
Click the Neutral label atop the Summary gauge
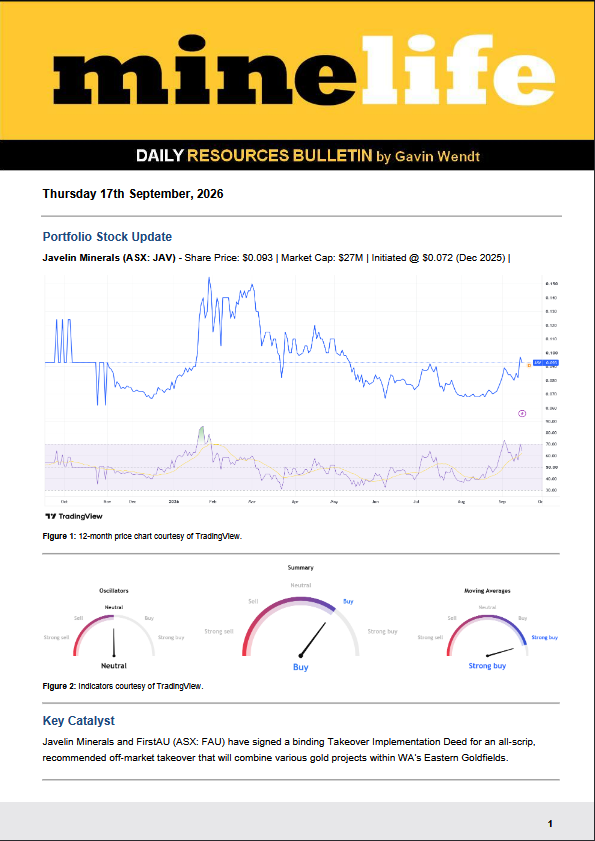[x=300, y=585]
